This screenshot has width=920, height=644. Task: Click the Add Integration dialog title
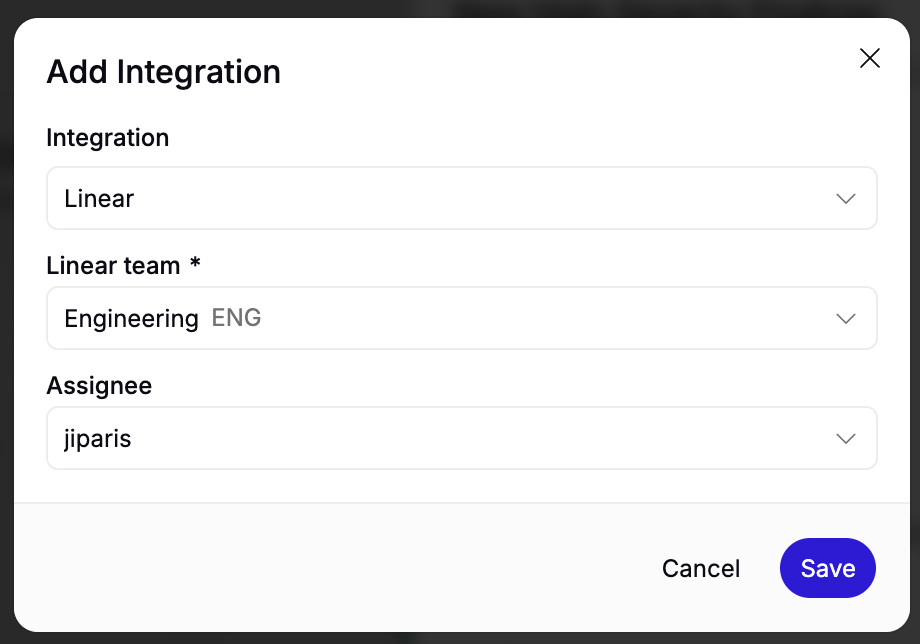tap(164, 73)
